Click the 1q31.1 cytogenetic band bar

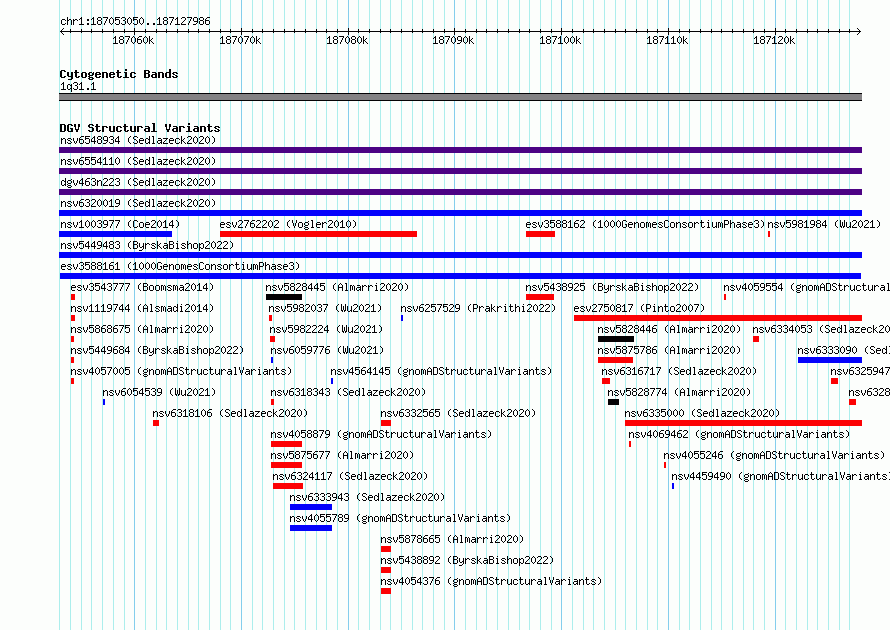[x=460, y=97]
